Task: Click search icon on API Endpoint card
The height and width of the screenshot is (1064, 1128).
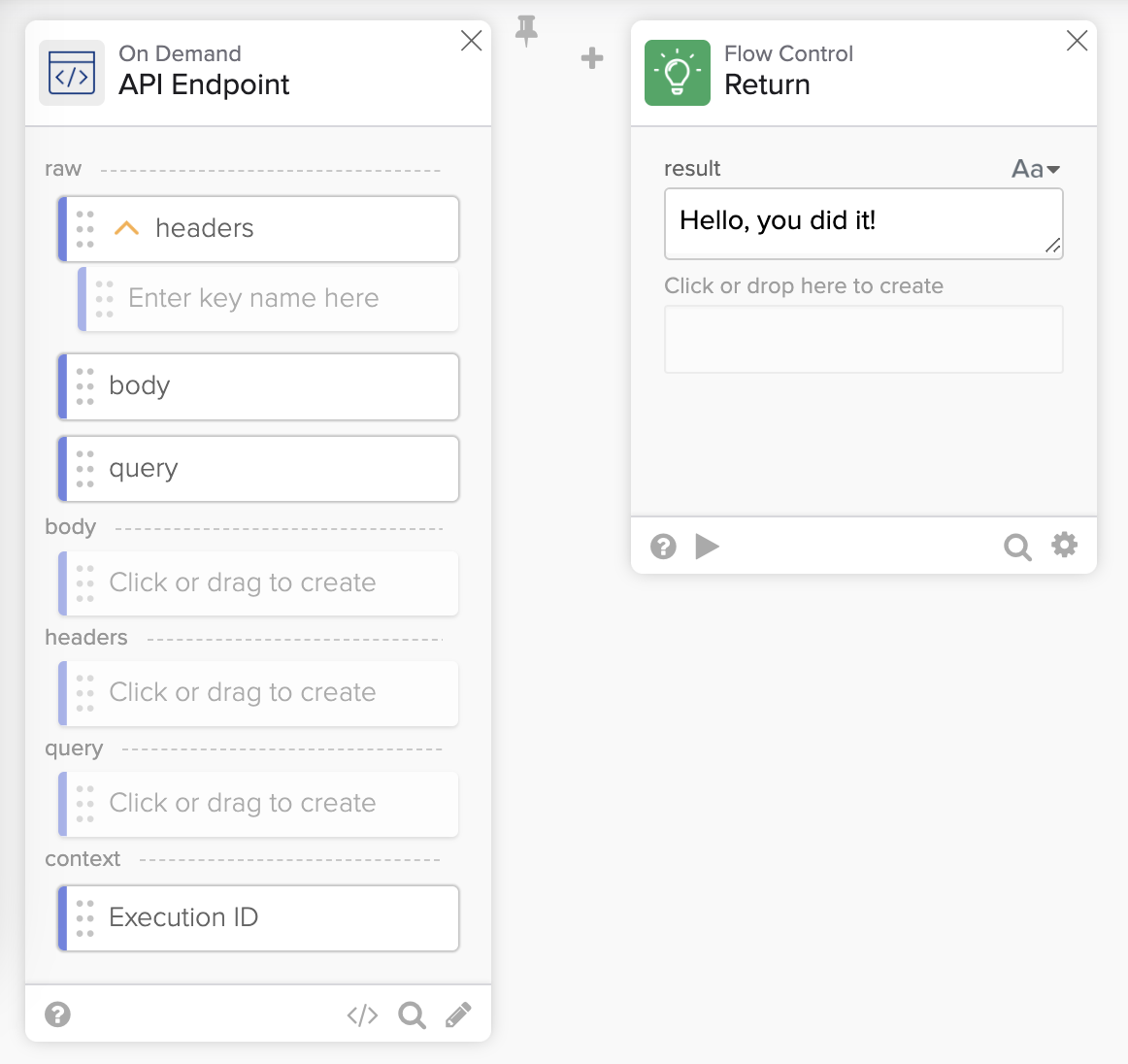Action: coord(412,1015)
